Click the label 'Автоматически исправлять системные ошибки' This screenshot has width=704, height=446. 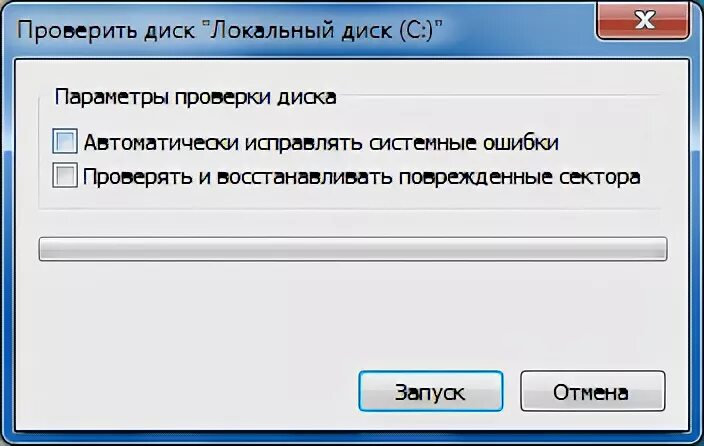(x=321, y=143)
